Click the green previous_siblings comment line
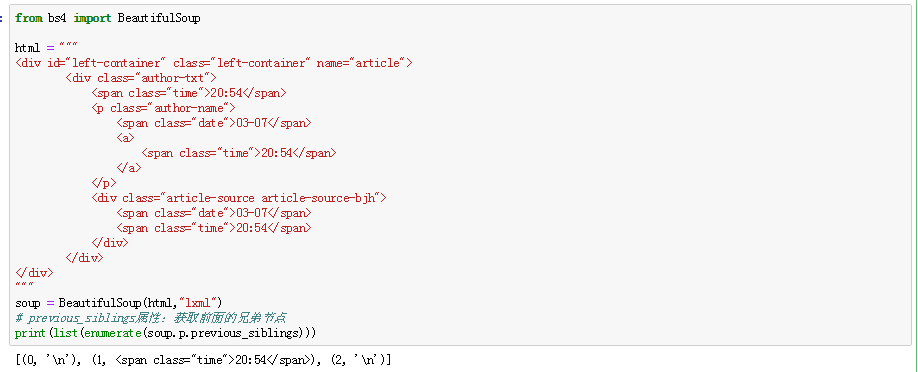This screenshot has width=918, height=372. point(150,318)
